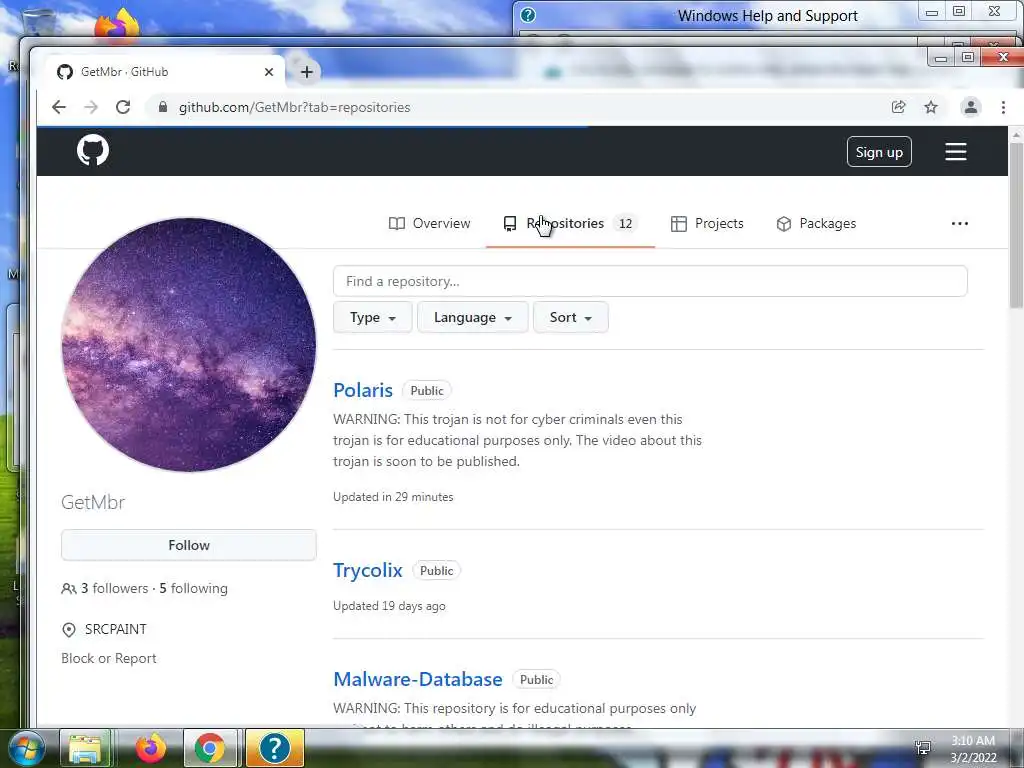Click the browser forward arrow
The image size is (1024, 768).
coord(91,107)
